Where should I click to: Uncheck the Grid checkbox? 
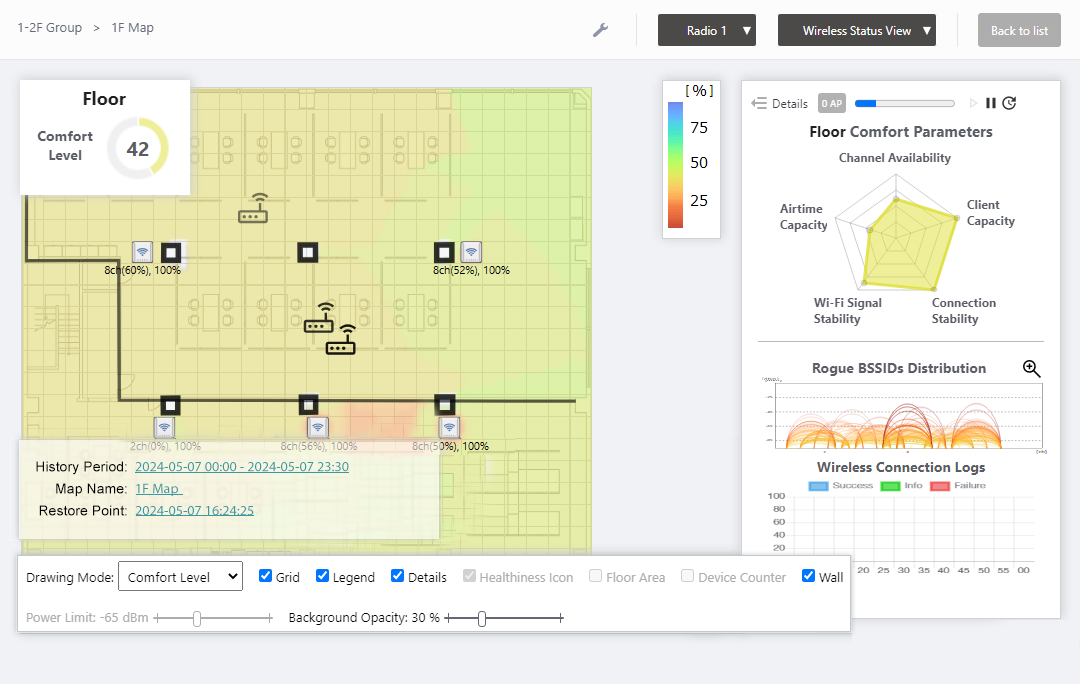point(265,576)
